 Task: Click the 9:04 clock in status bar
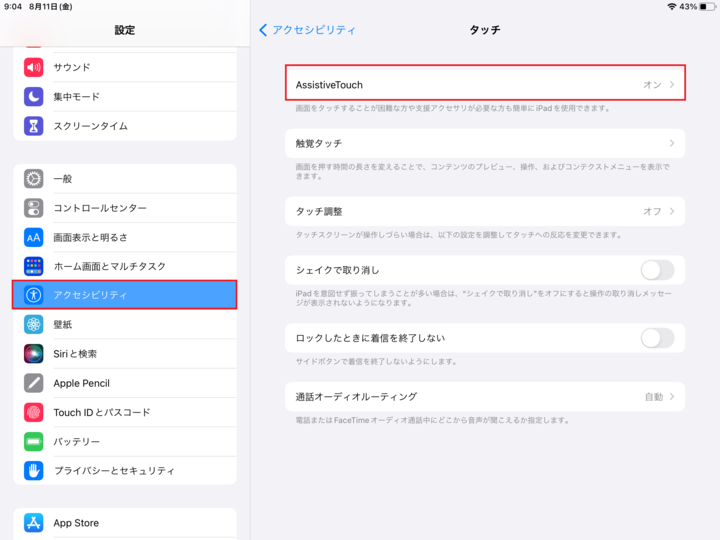click(13, 6)
